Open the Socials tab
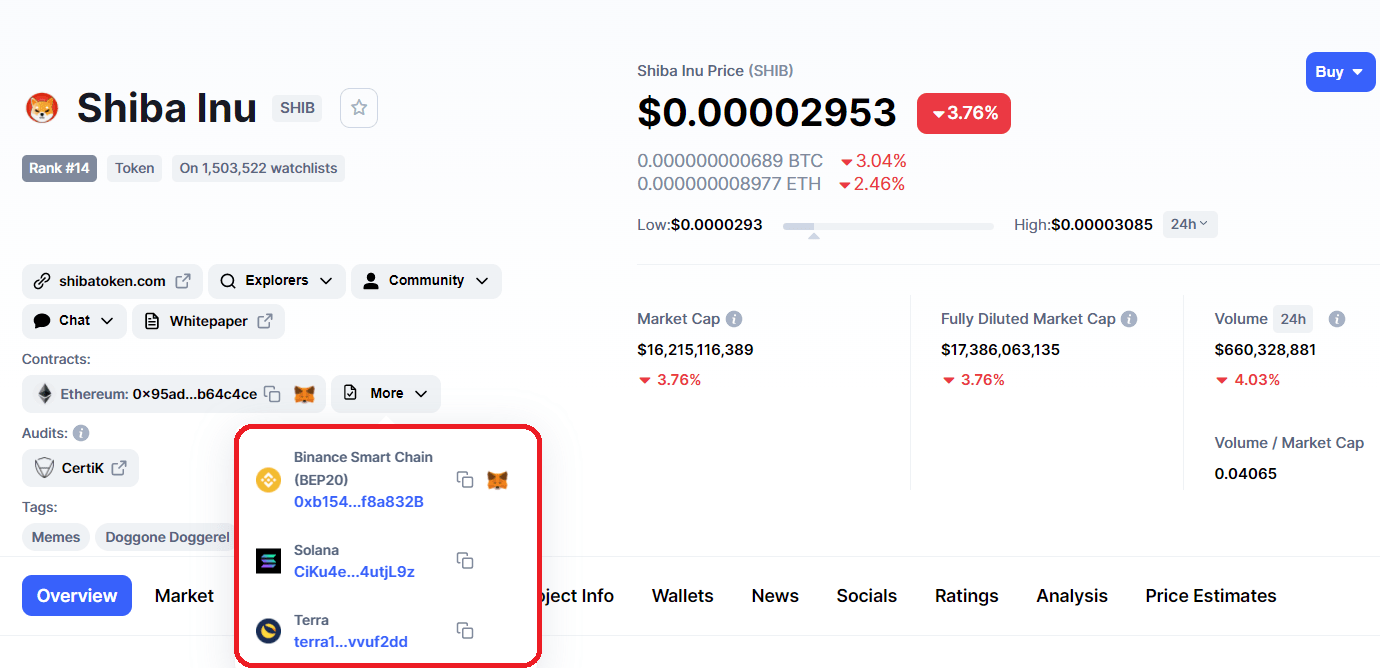This screenshot has height=668, width=1381. [867, 596]
